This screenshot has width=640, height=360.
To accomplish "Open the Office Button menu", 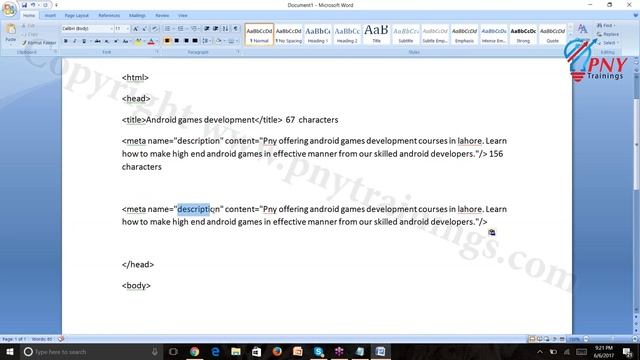I will coord(9,9).
